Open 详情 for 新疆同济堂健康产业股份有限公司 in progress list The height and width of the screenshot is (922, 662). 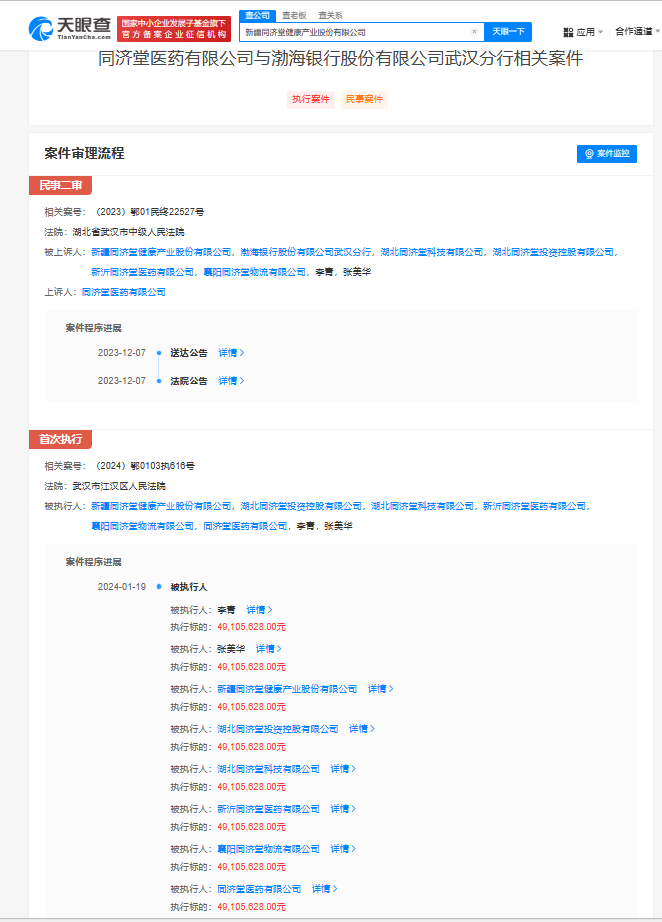[380, 689]
